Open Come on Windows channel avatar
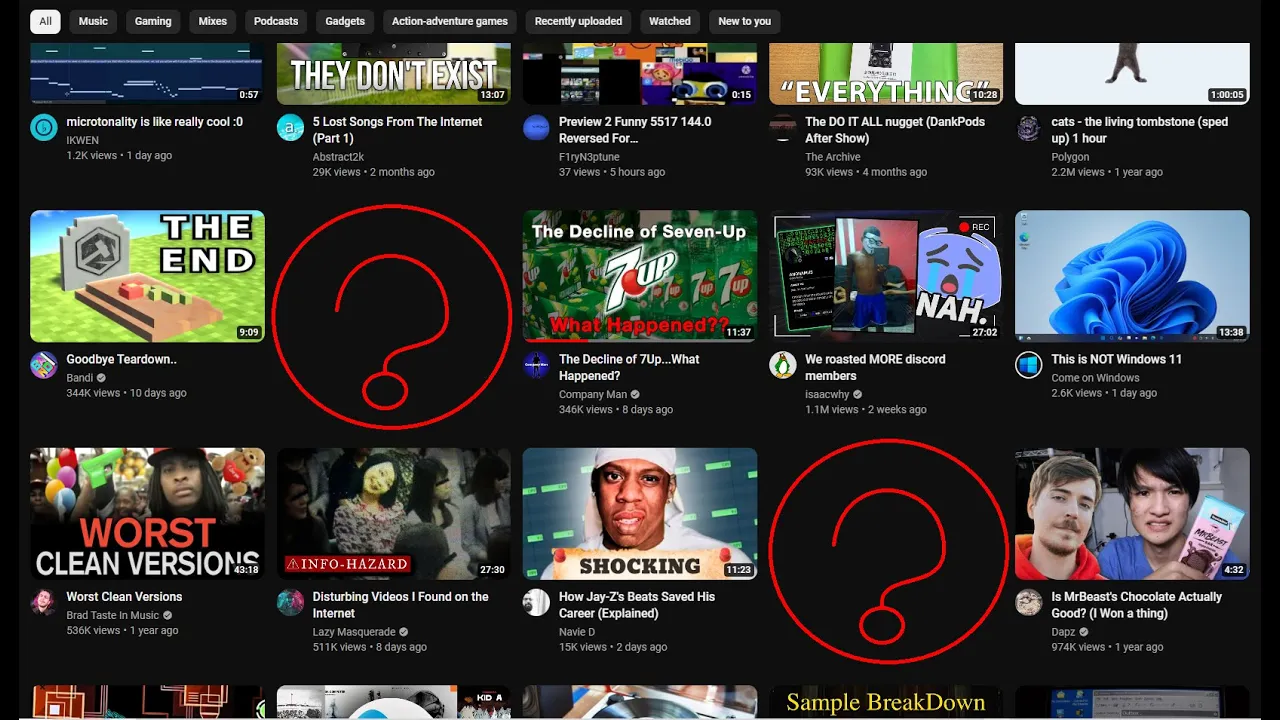 click(x=1029, y=365)
